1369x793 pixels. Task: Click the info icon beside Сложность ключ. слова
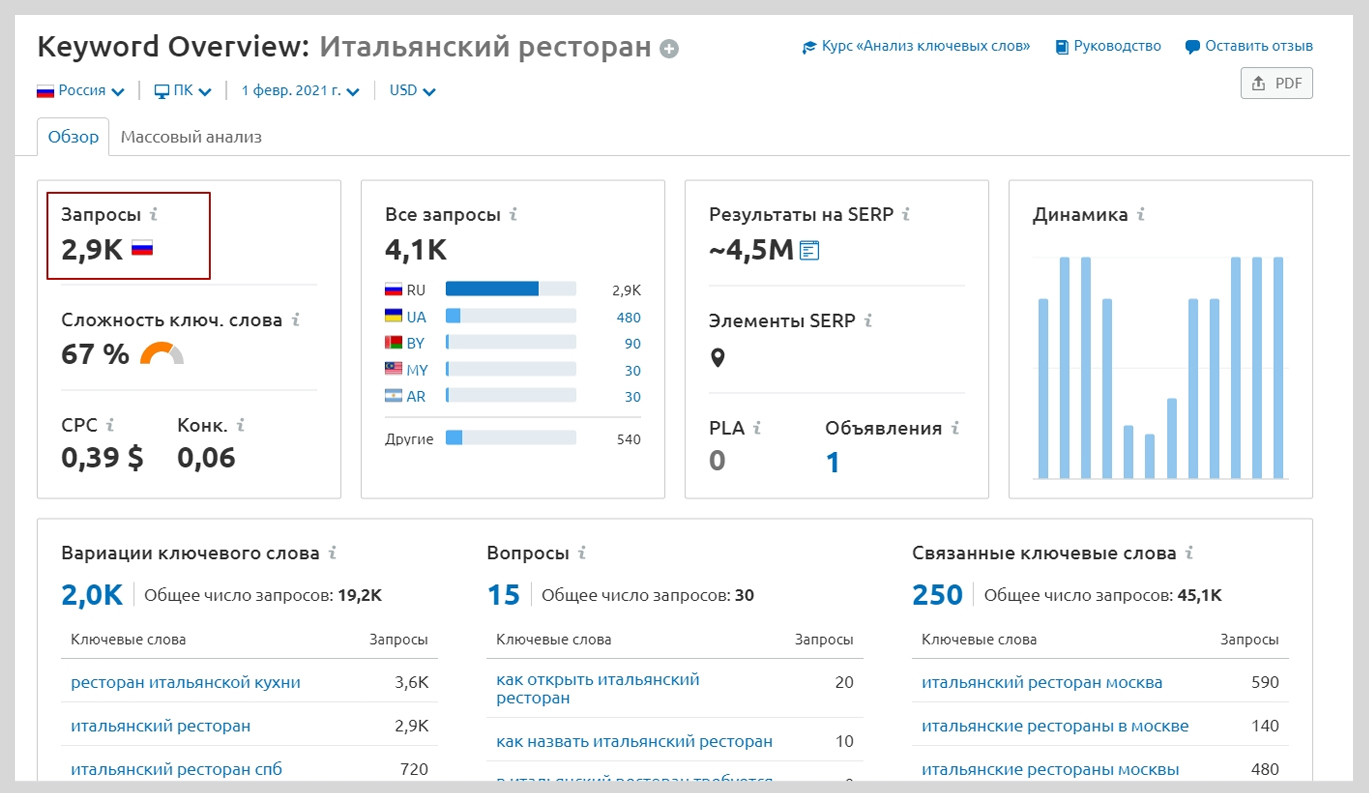pos(296,321)
